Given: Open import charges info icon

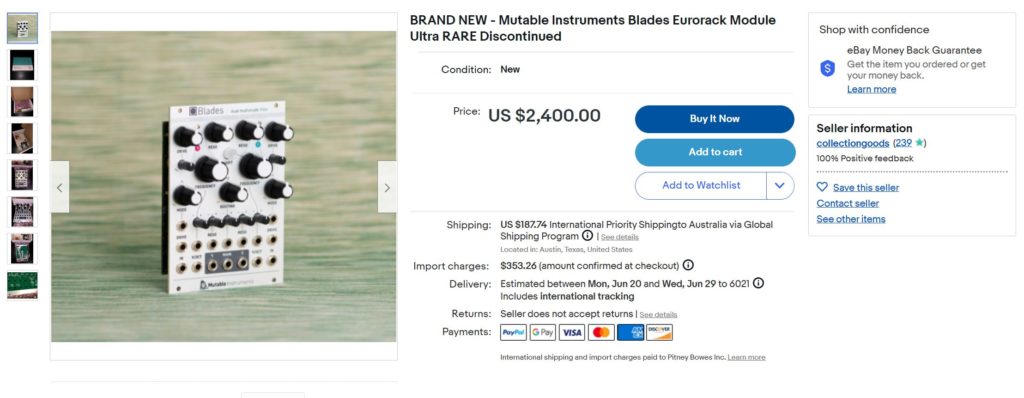Looking at the screenshot, I should click(688, 265).
